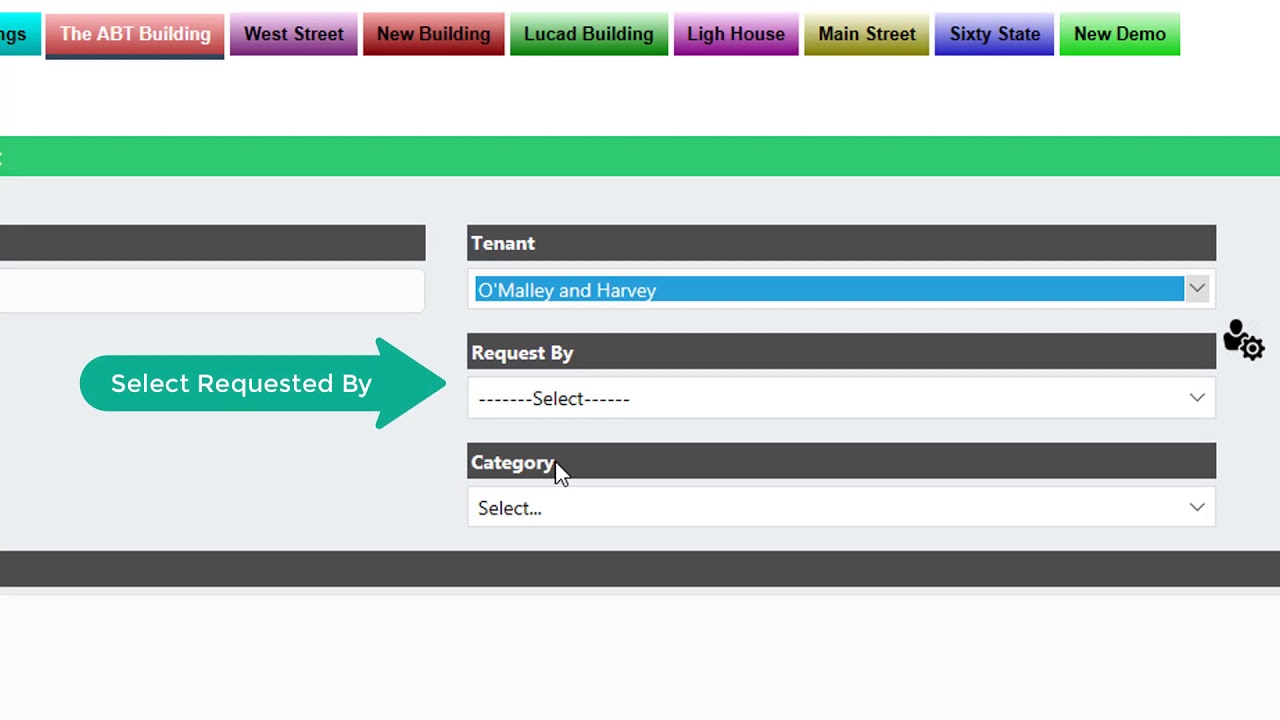Open the Ligh House tab
Viewport: 1280px width, 720px height.
(736, 34)
